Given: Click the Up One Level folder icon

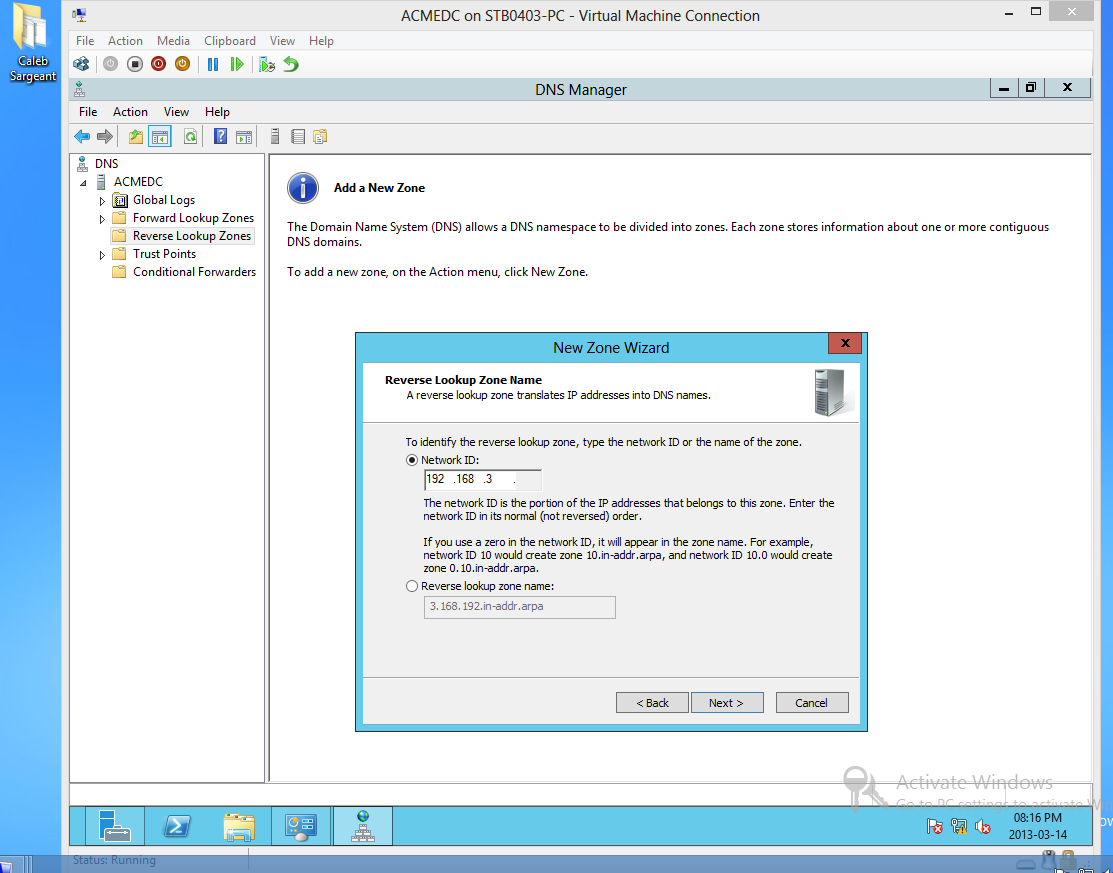Looking at the screenshot, I should [136, 136].
